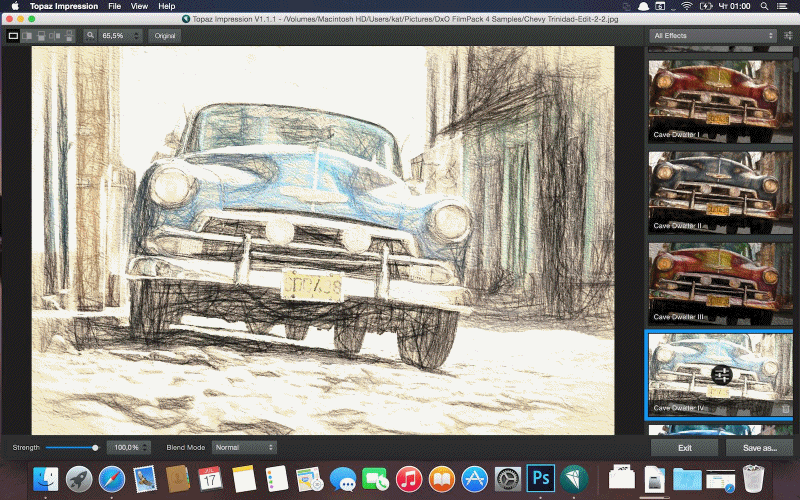Click the adjust icon on Cave Dweller IV
The height and width of the screenshot is (500, 800).
pos(722,375)
